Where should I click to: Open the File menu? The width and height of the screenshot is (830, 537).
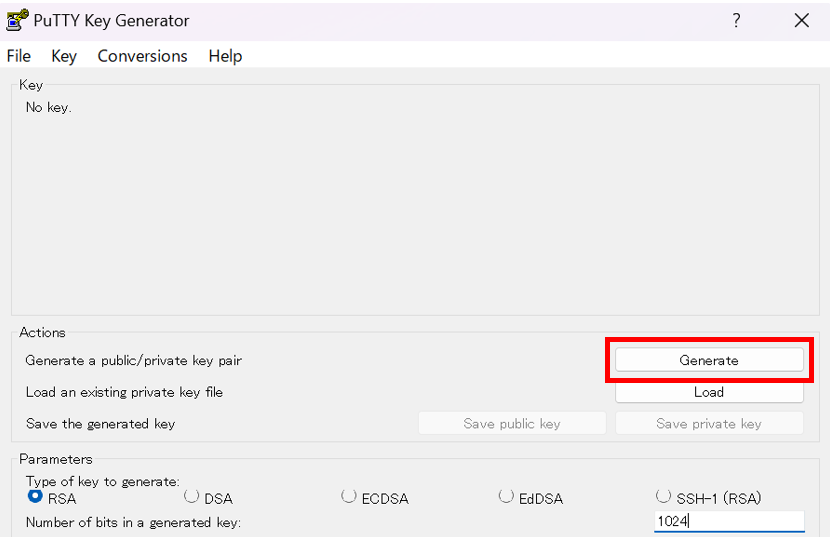19,56
